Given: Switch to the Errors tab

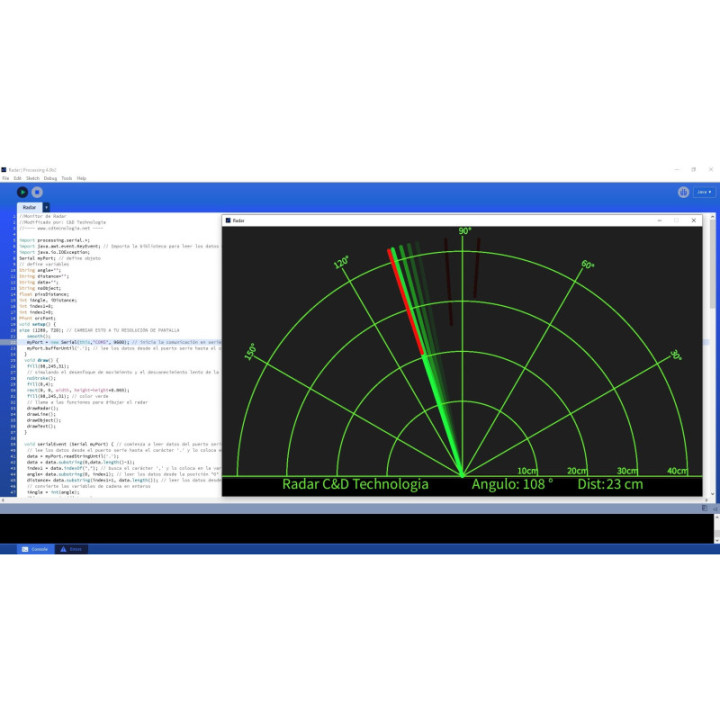Looking at the screenshot, I should (x=71, y=549).
